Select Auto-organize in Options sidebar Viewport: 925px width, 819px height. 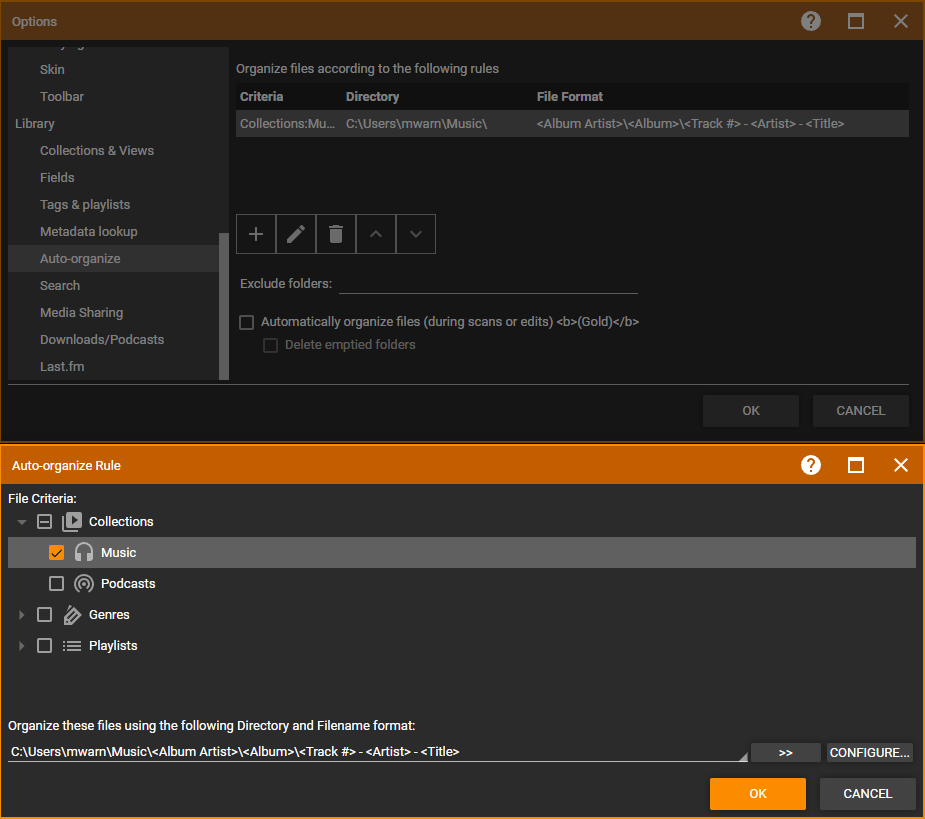[x=113, y=258]
